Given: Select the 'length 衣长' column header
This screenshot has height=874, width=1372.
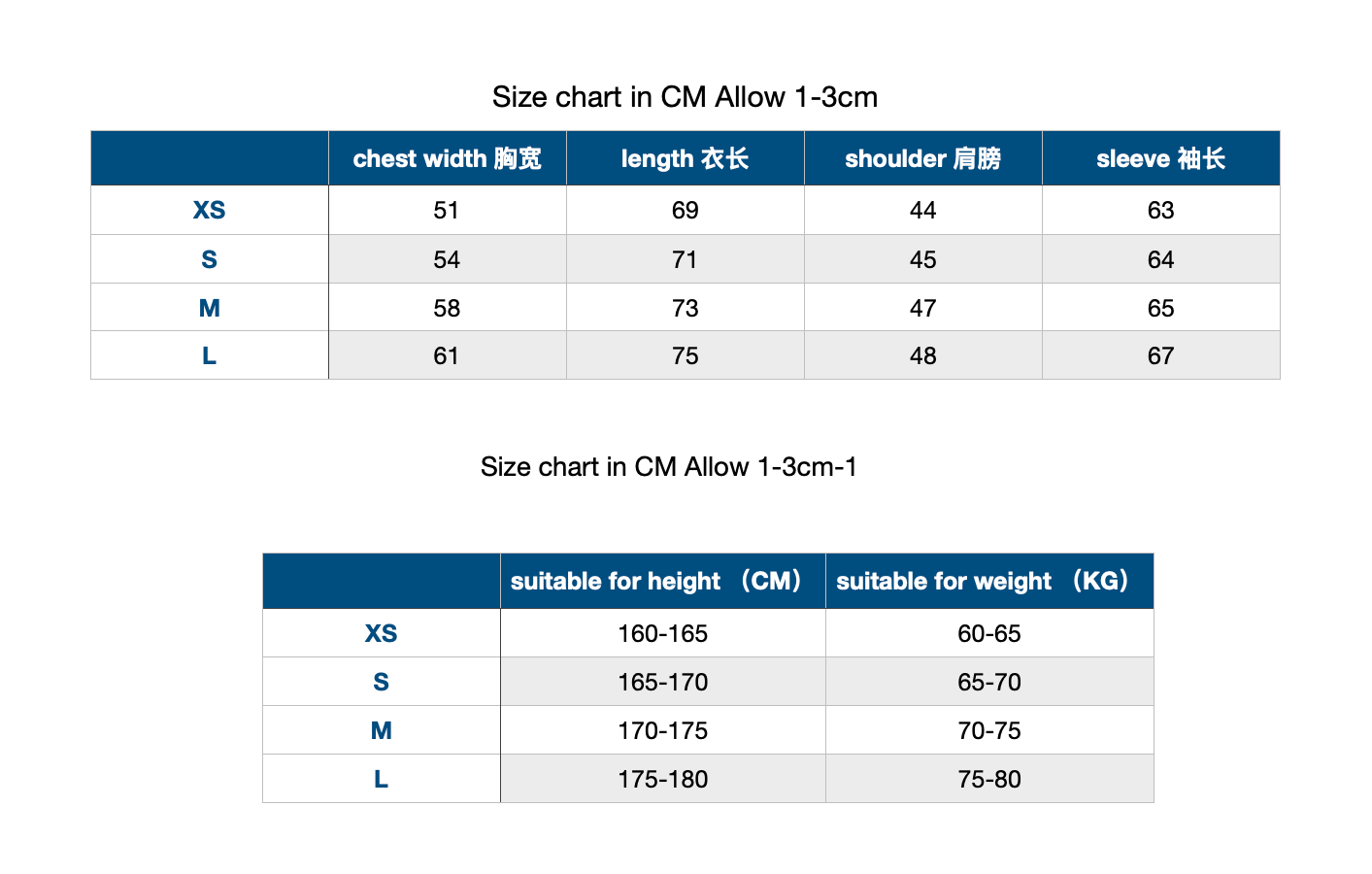Looking at the screenshot, I should [x=686, y=158].
